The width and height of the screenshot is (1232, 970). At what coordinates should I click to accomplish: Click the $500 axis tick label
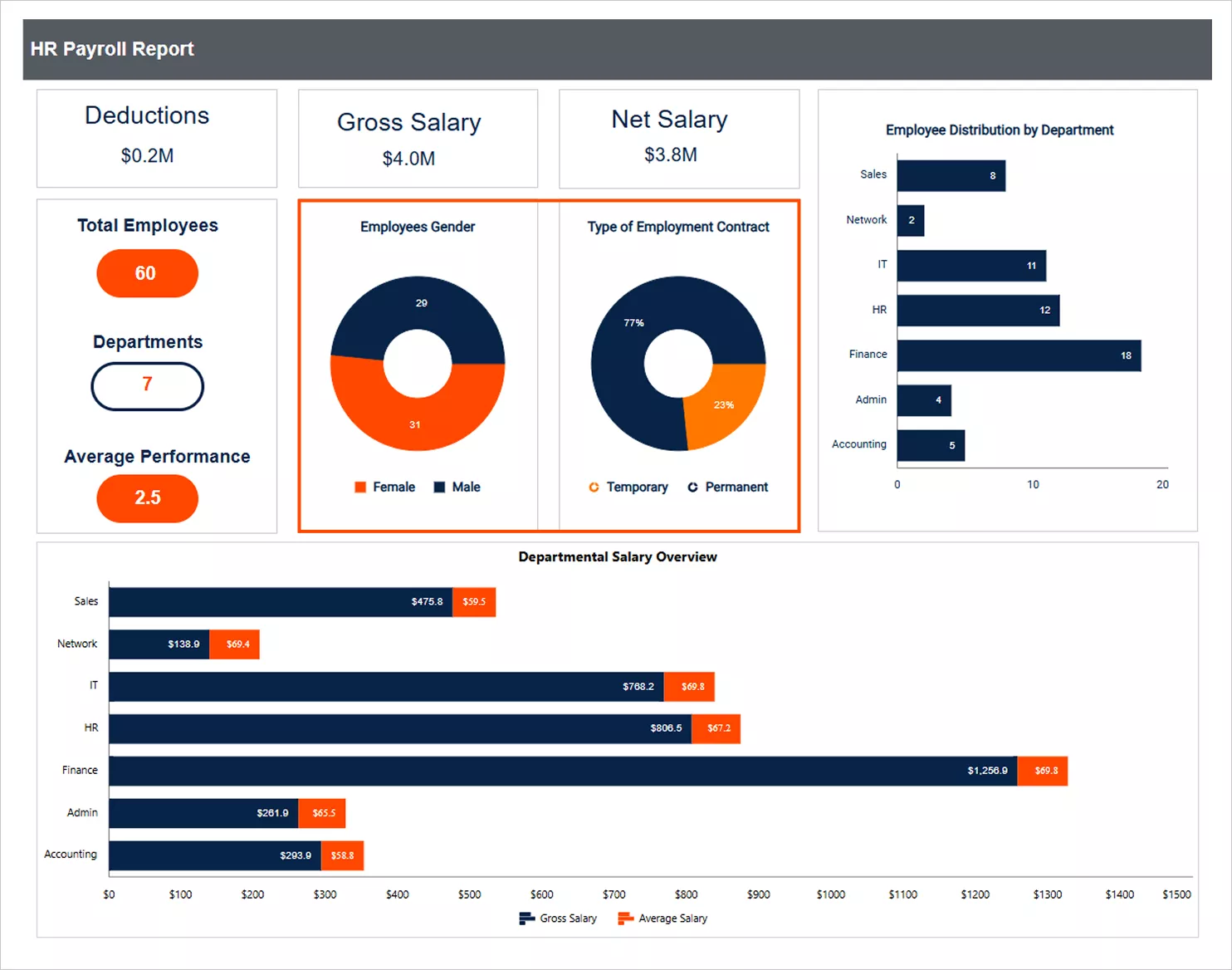469,895
